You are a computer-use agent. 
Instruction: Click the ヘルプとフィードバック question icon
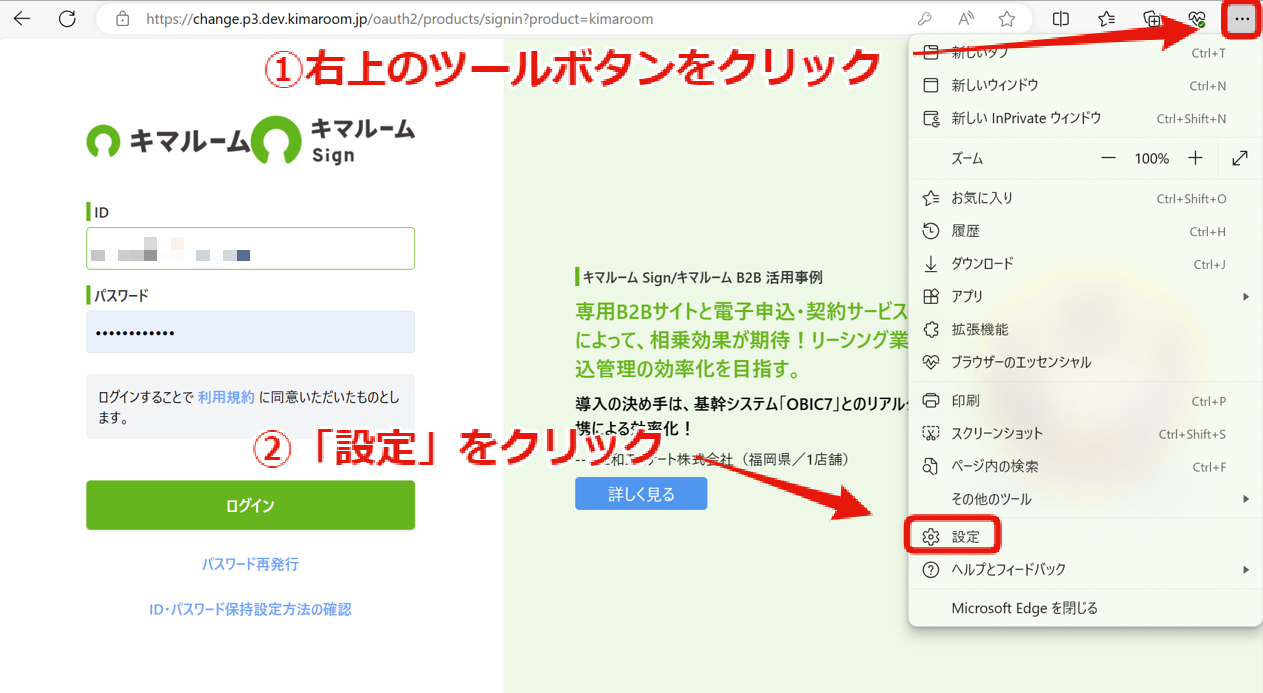[931, 570]
